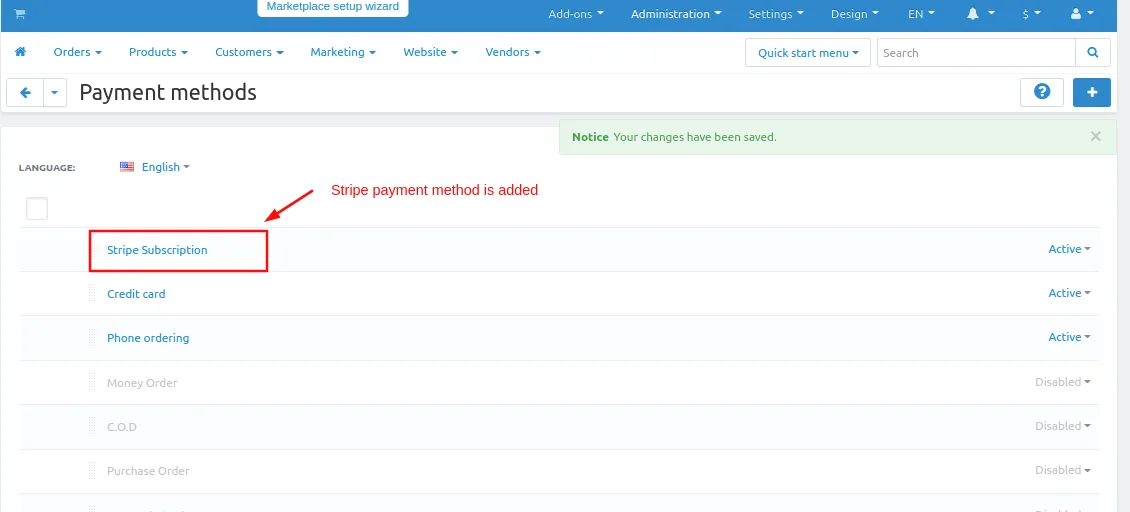The width and height of the screenshot is (1130, 512).
Task: Grab the drag handle for C.O.D
Action: pyautogui.click(x=92, y=426)
